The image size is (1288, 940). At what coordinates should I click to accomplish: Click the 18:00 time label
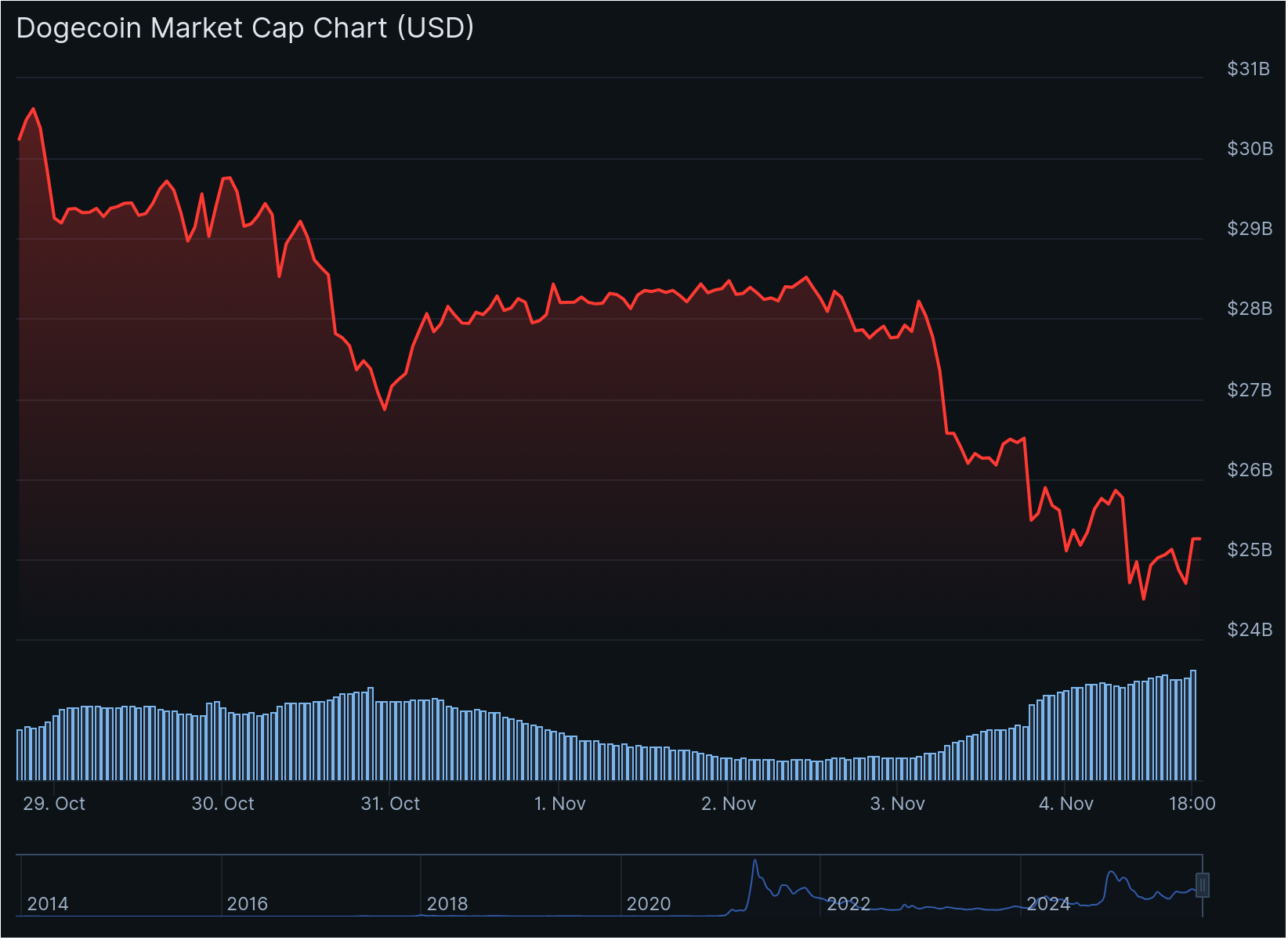(x=1193, y=803)
